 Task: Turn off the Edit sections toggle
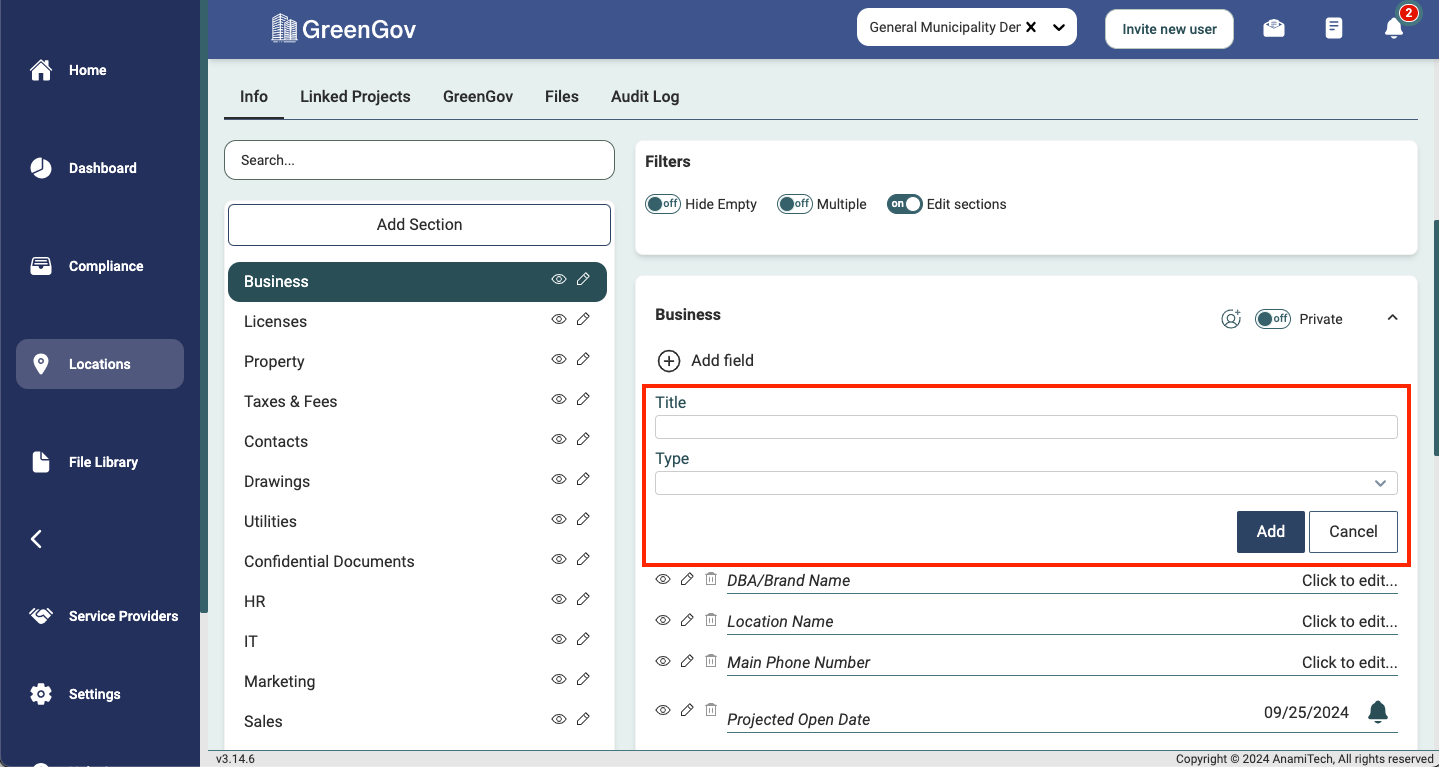(904, 204)
